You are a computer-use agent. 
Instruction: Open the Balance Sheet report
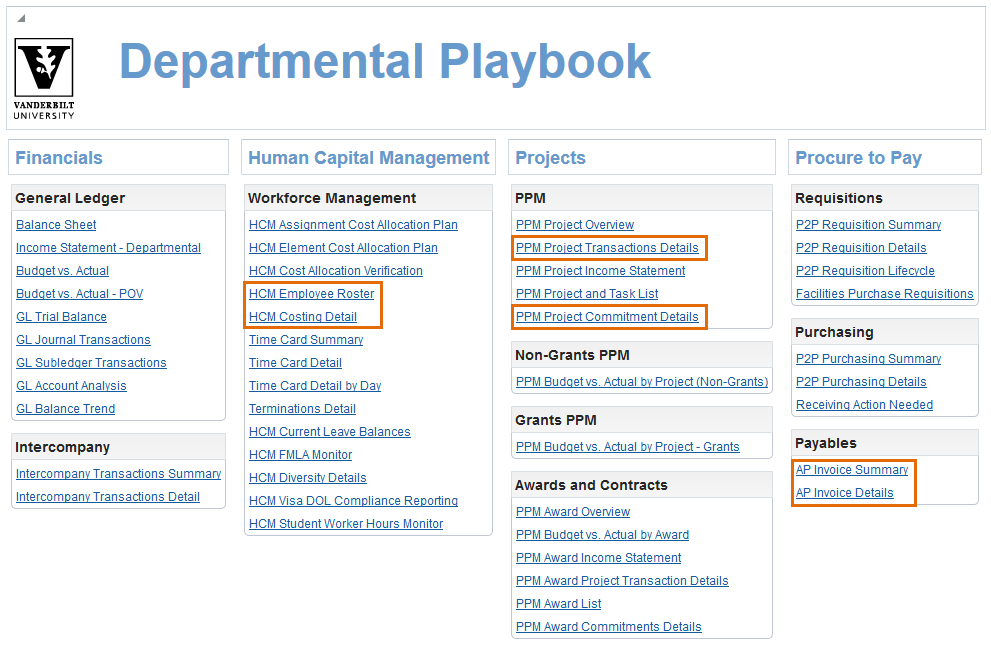click(56, 225)
